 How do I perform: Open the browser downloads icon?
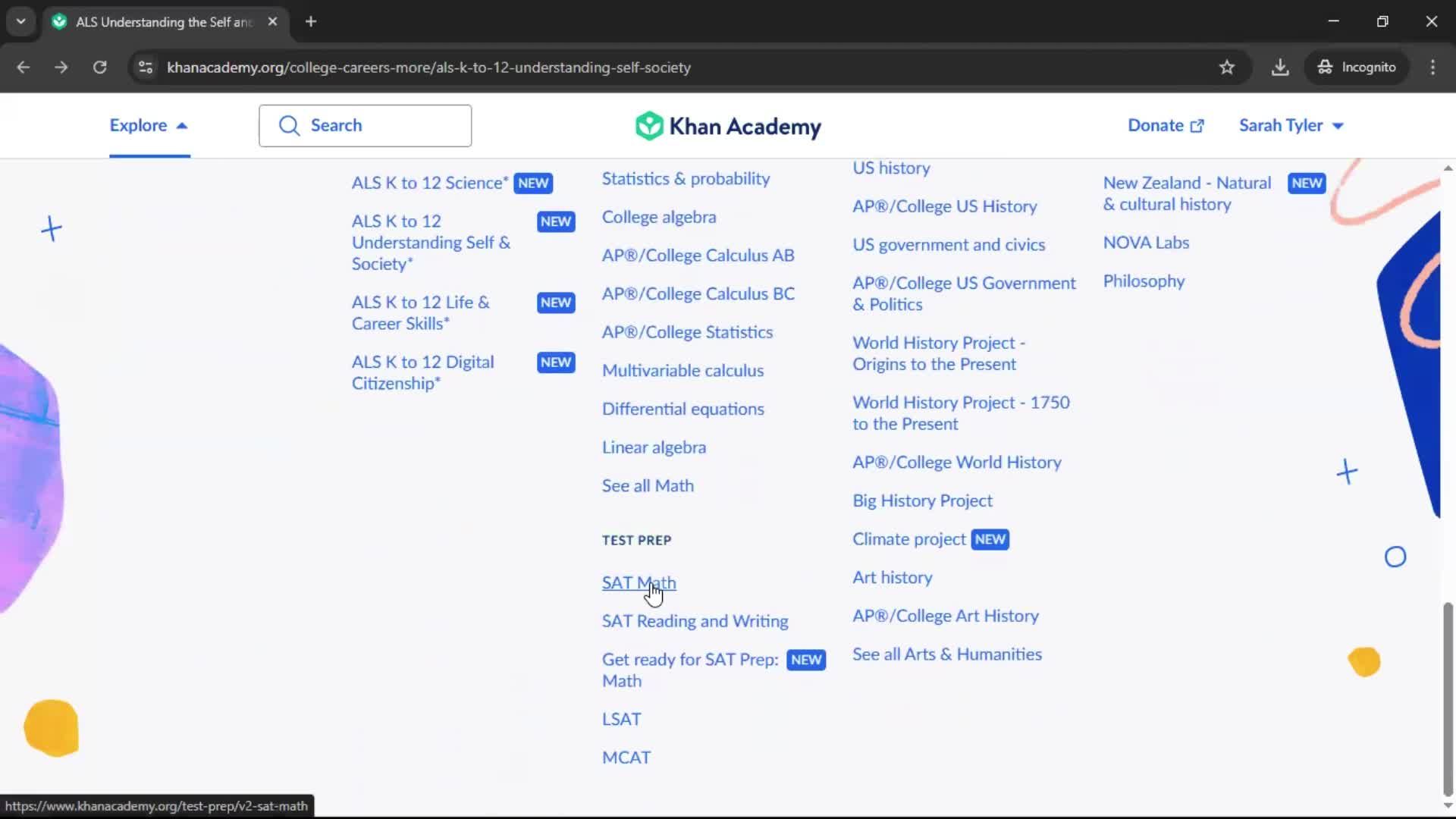1280,67
